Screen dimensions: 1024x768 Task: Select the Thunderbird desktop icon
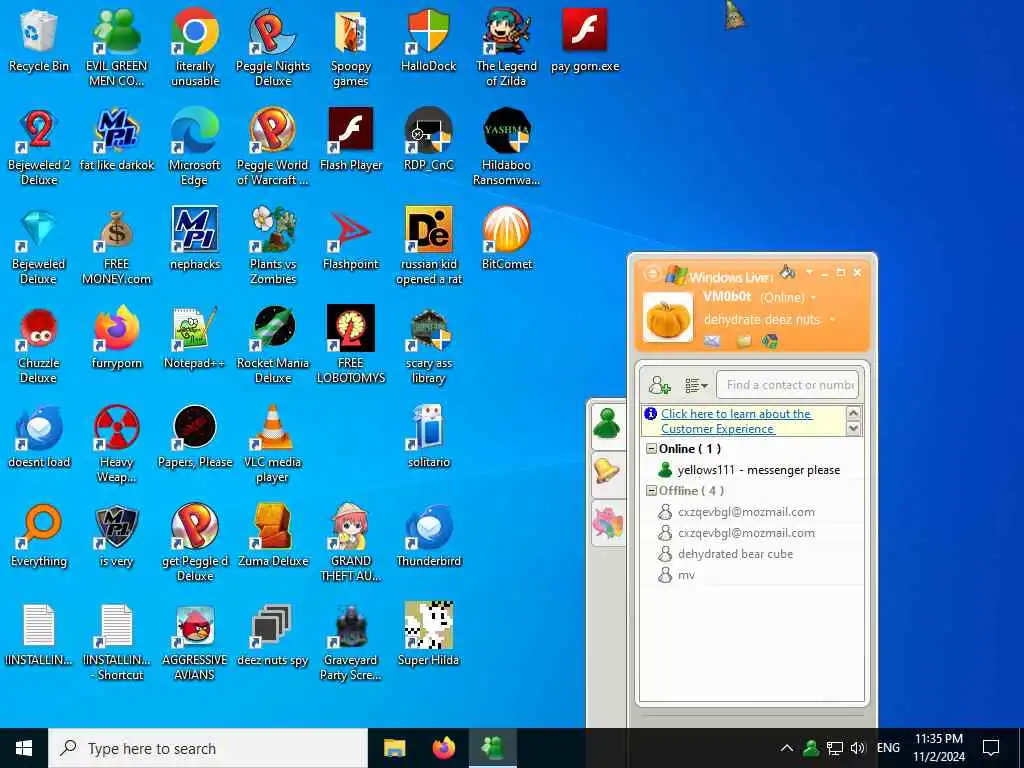428,536
